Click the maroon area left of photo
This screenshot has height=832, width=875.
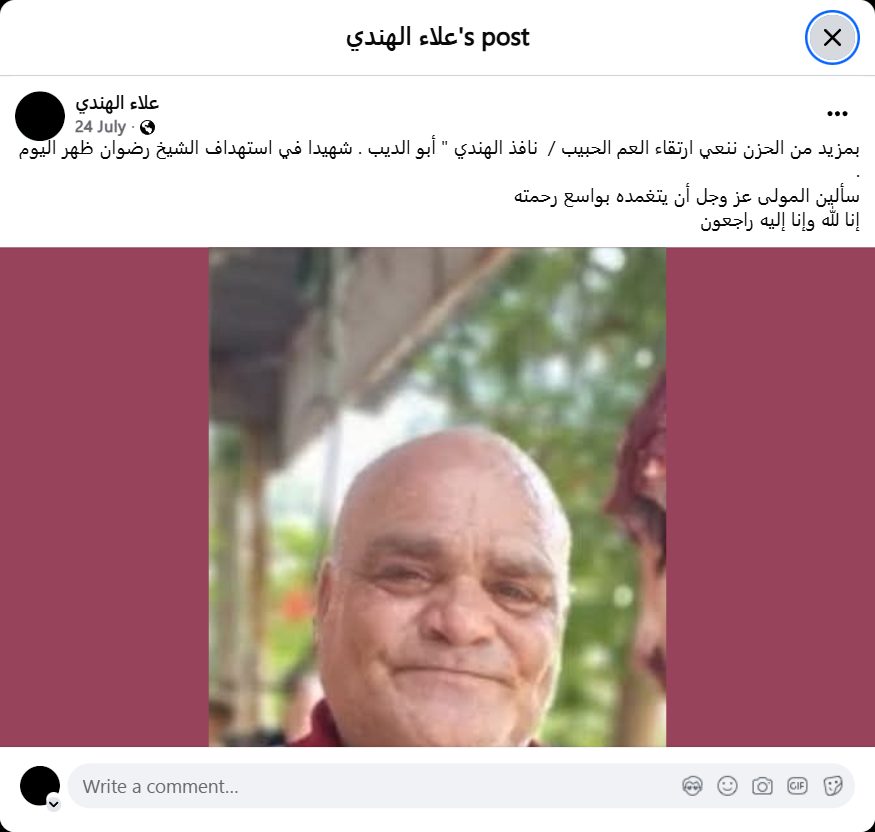pos(104,497)
